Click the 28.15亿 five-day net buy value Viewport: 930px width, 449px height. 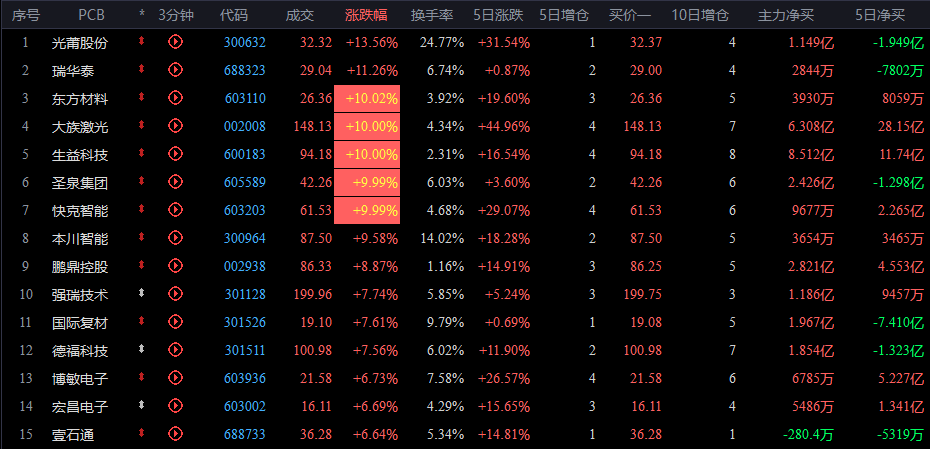tap(899, 126)
